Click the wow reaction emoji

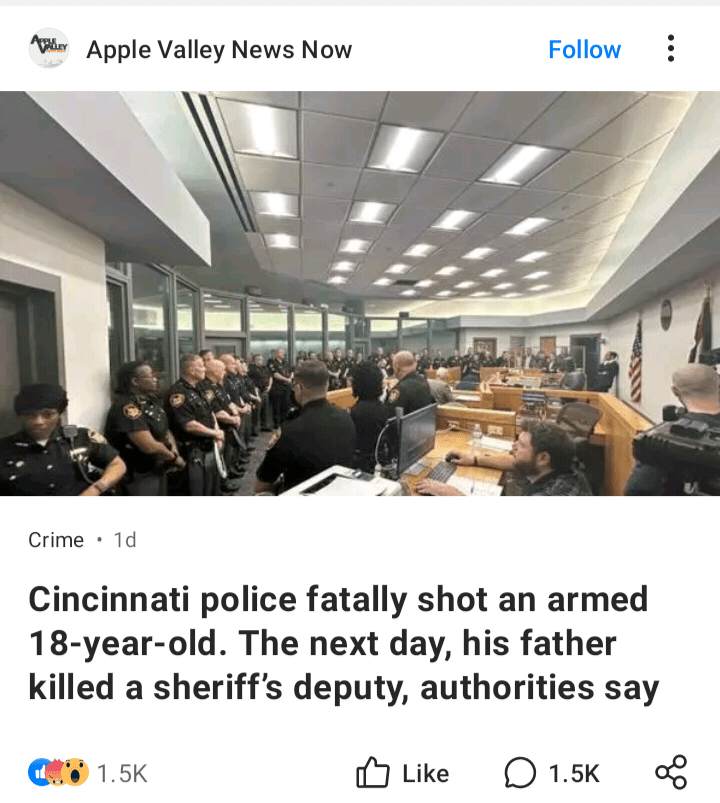[75, 772]
